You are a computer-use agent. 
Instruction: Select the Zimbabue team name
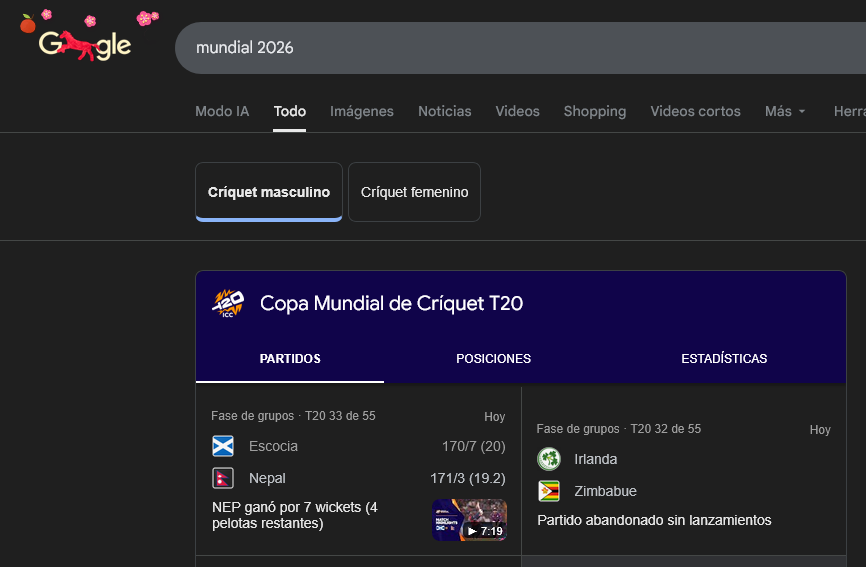605,491
